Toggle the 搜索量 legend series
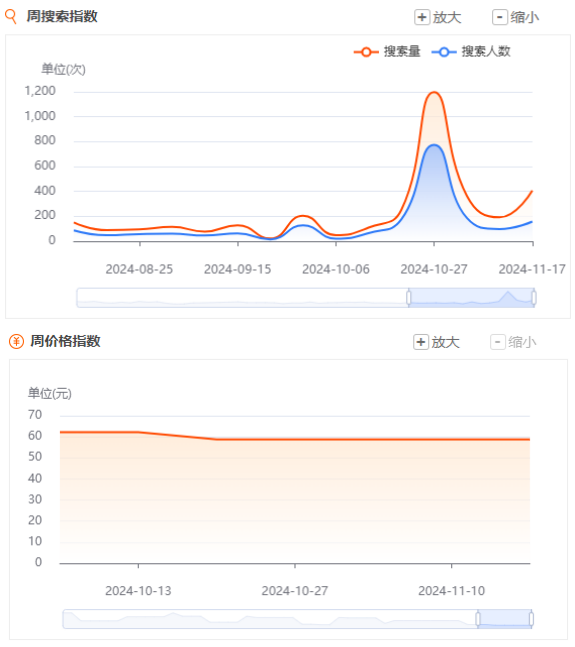This screenshot has height=647, width=575. pyautogui.click(x=387, y=52)
